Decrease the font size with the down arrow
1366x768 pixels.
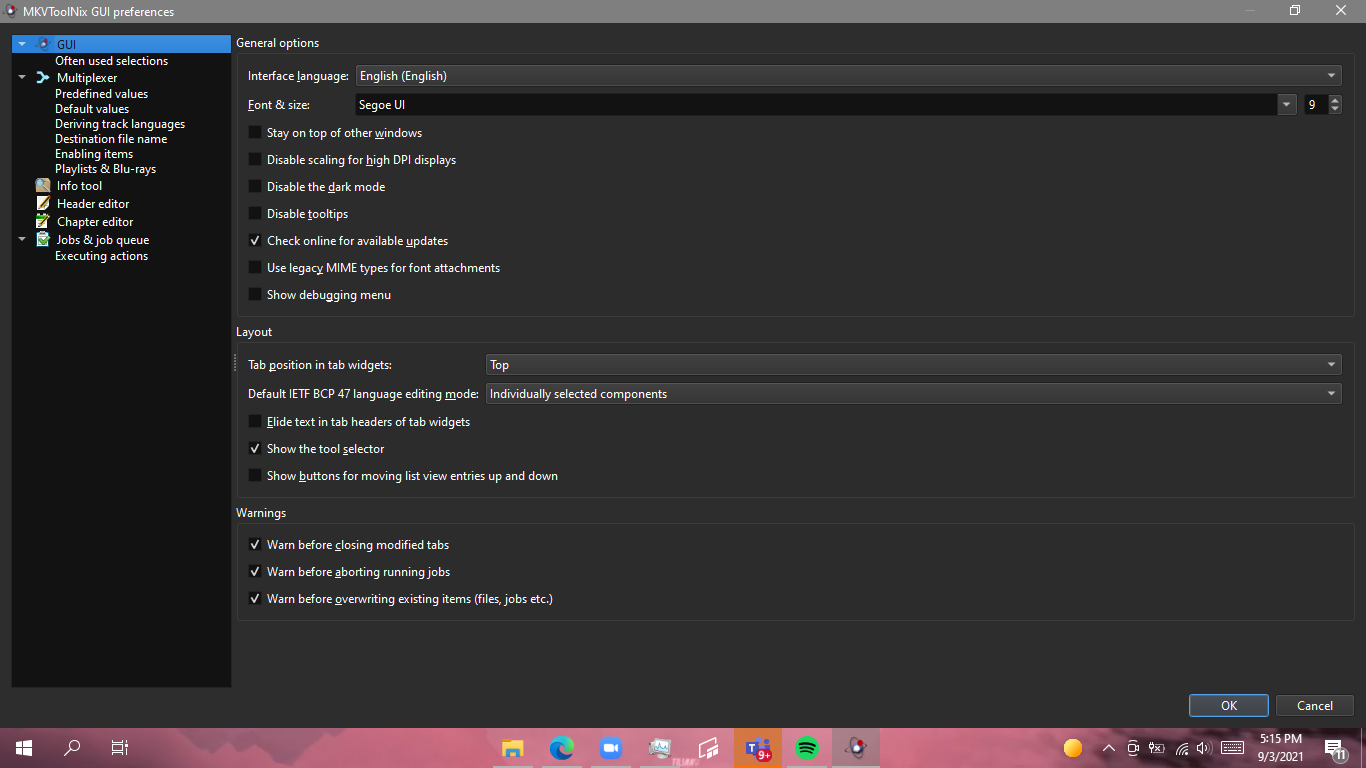pyautogui.click(x=1335, y=110)
